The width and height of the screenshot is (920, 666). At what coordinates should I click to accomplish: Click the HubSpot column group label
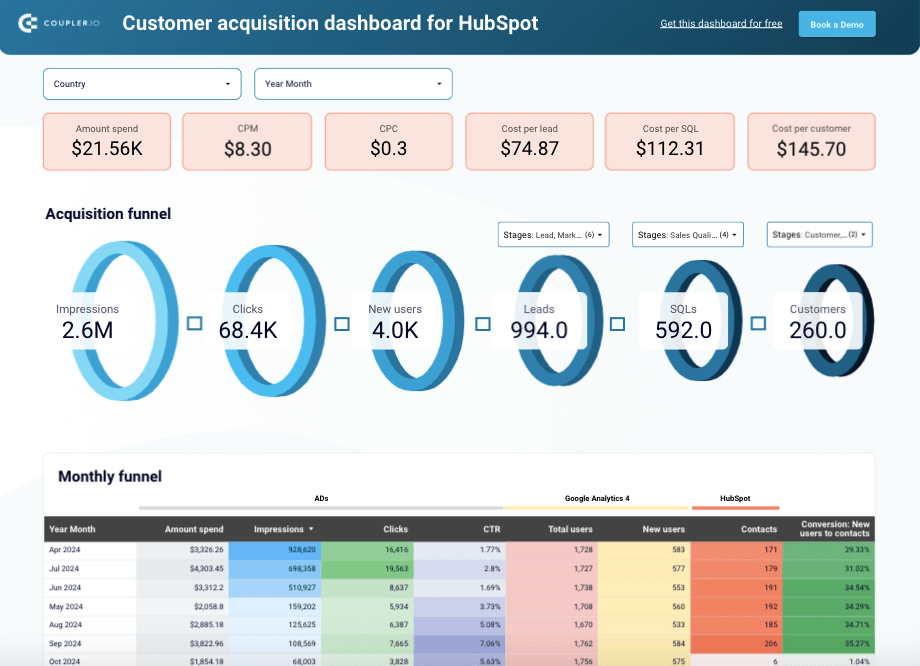pos(735,498)
